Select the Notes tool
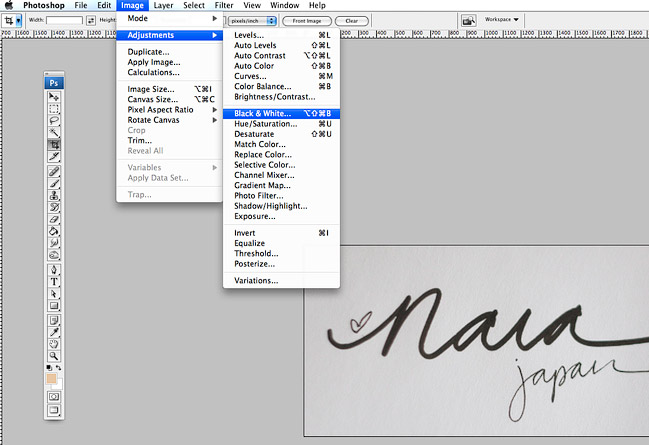 coord(54,320)
